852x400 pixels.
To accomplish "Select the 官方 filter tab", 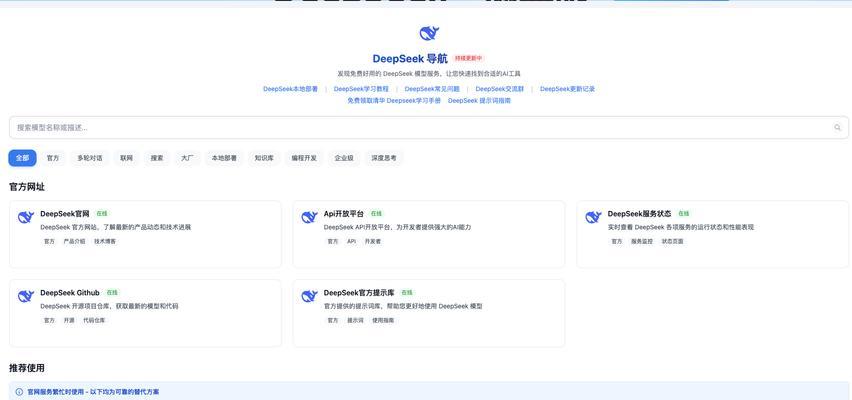I will tap(53, 158).
